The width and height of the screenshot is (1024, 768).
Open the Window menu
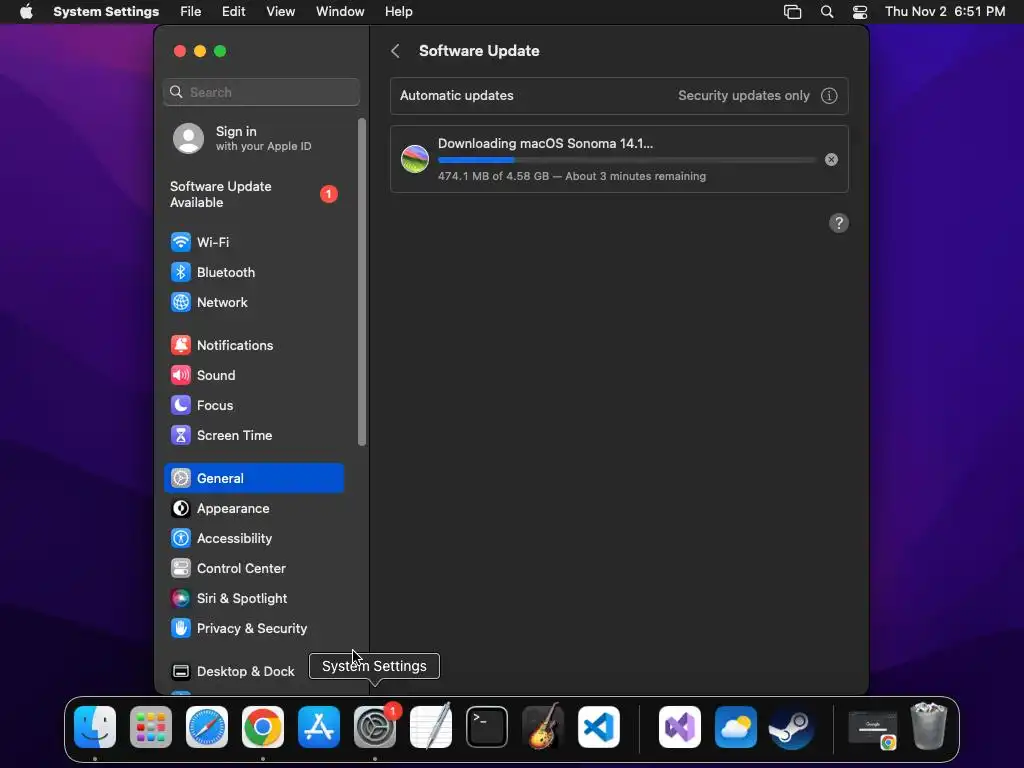point(340,11)
